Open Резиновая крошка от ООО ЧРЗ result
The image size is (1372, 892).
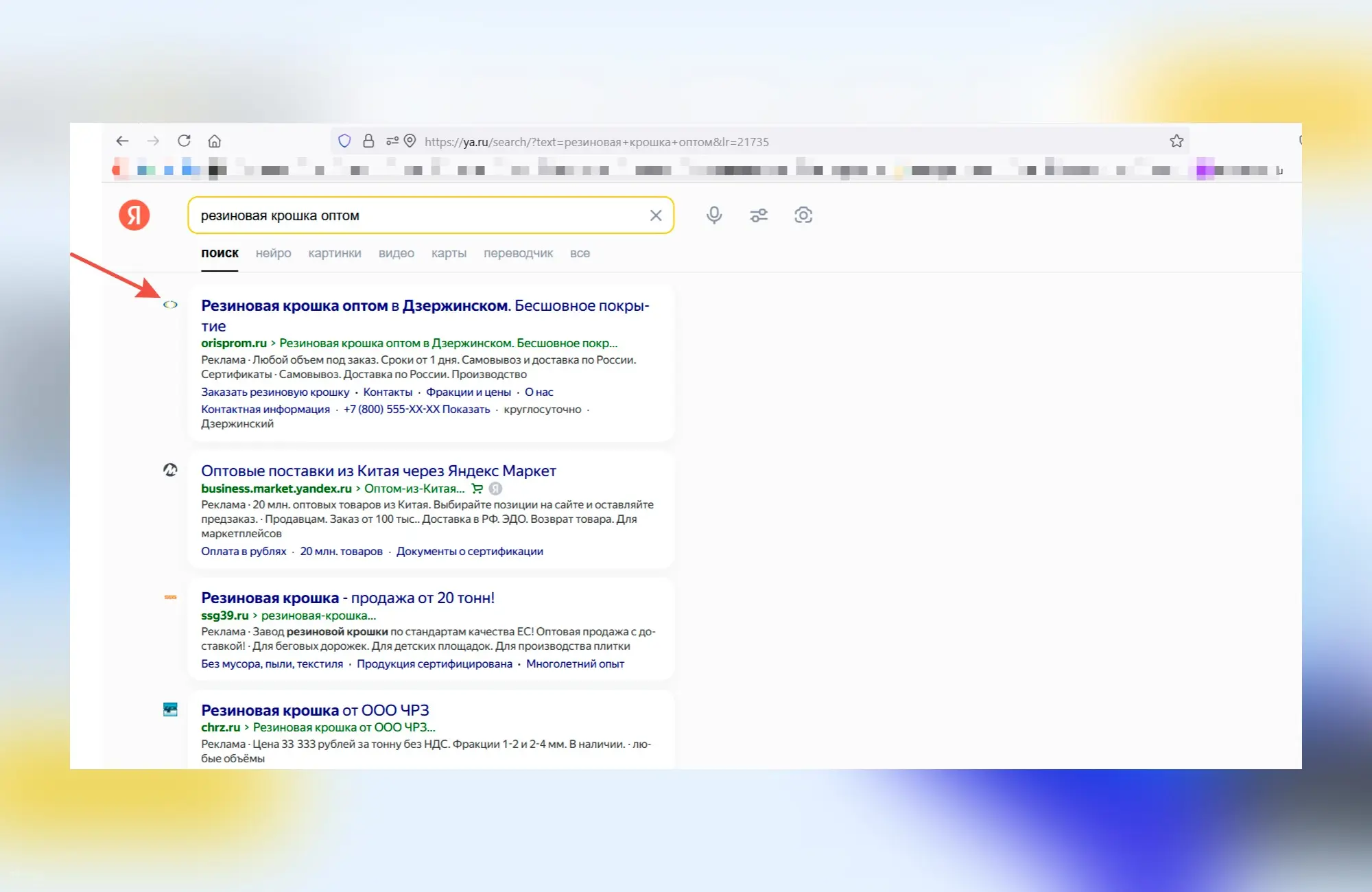315,710
